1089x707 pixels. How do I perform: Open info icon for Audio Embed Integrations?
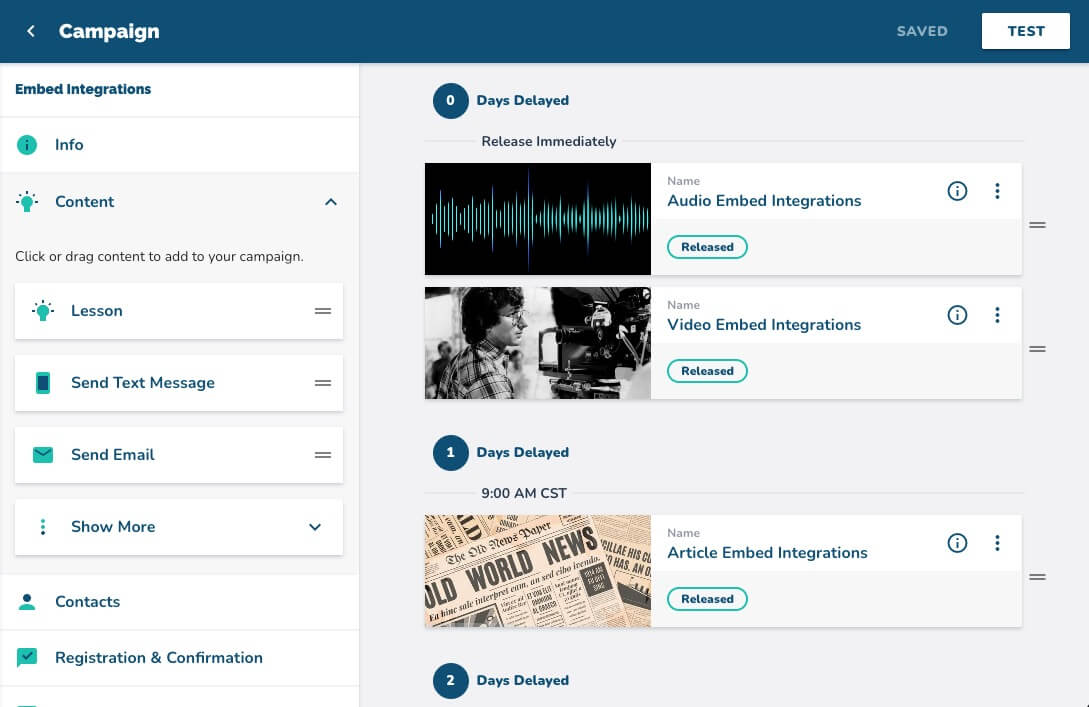coord(957,191)
